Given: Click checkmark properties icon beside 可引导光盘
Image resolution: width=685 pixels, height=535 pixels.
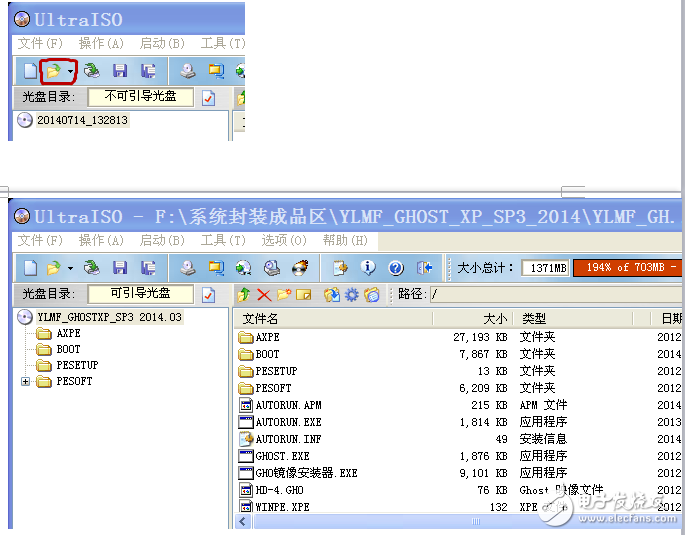Looking at the screenshot, I should pyautogui.click(x=208, y=295).
